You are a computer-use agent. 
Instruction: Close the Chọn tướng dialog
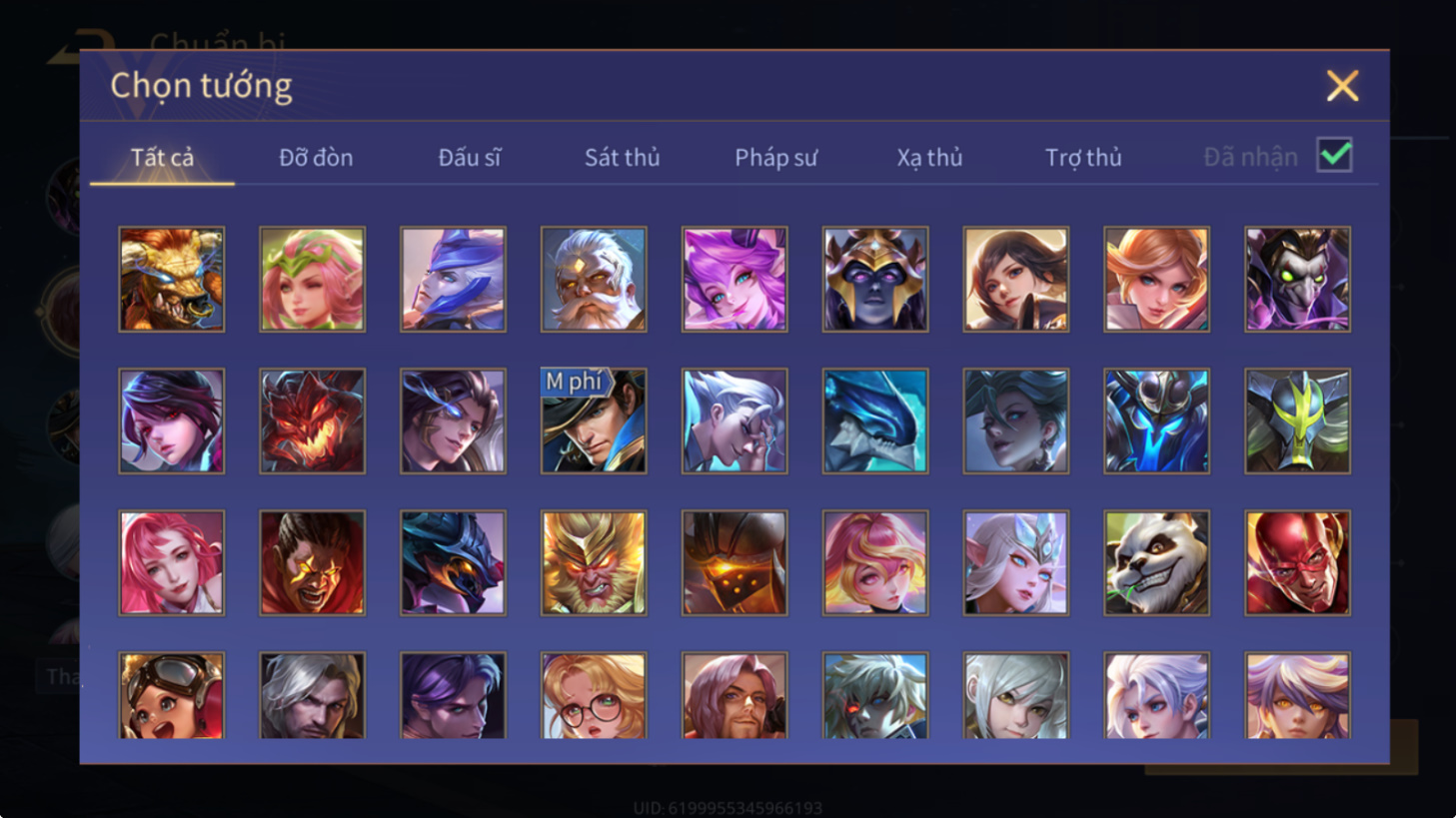click(x=1342, y=86)
